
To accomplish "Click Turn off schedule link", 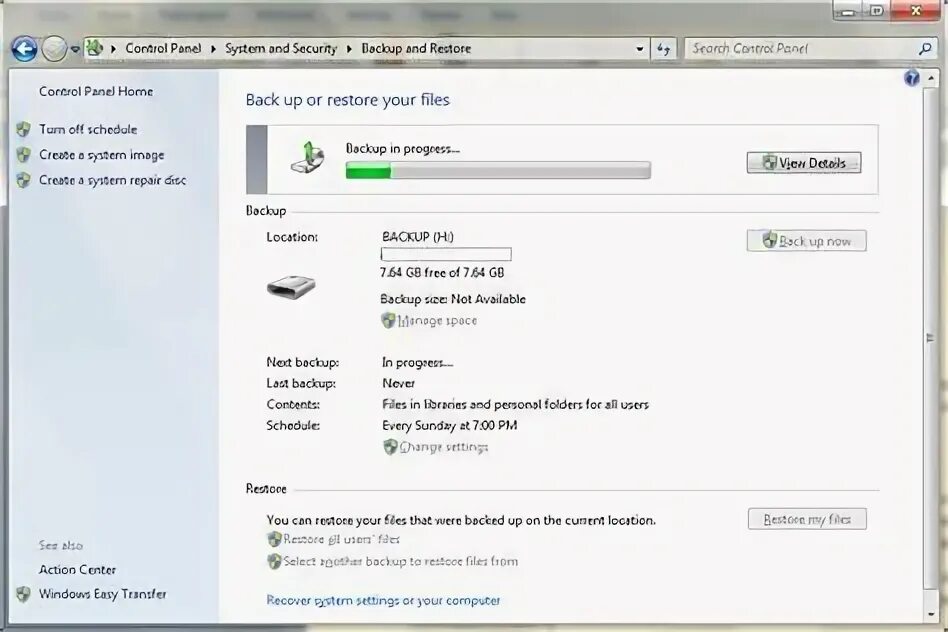I will tap(88, 129).
